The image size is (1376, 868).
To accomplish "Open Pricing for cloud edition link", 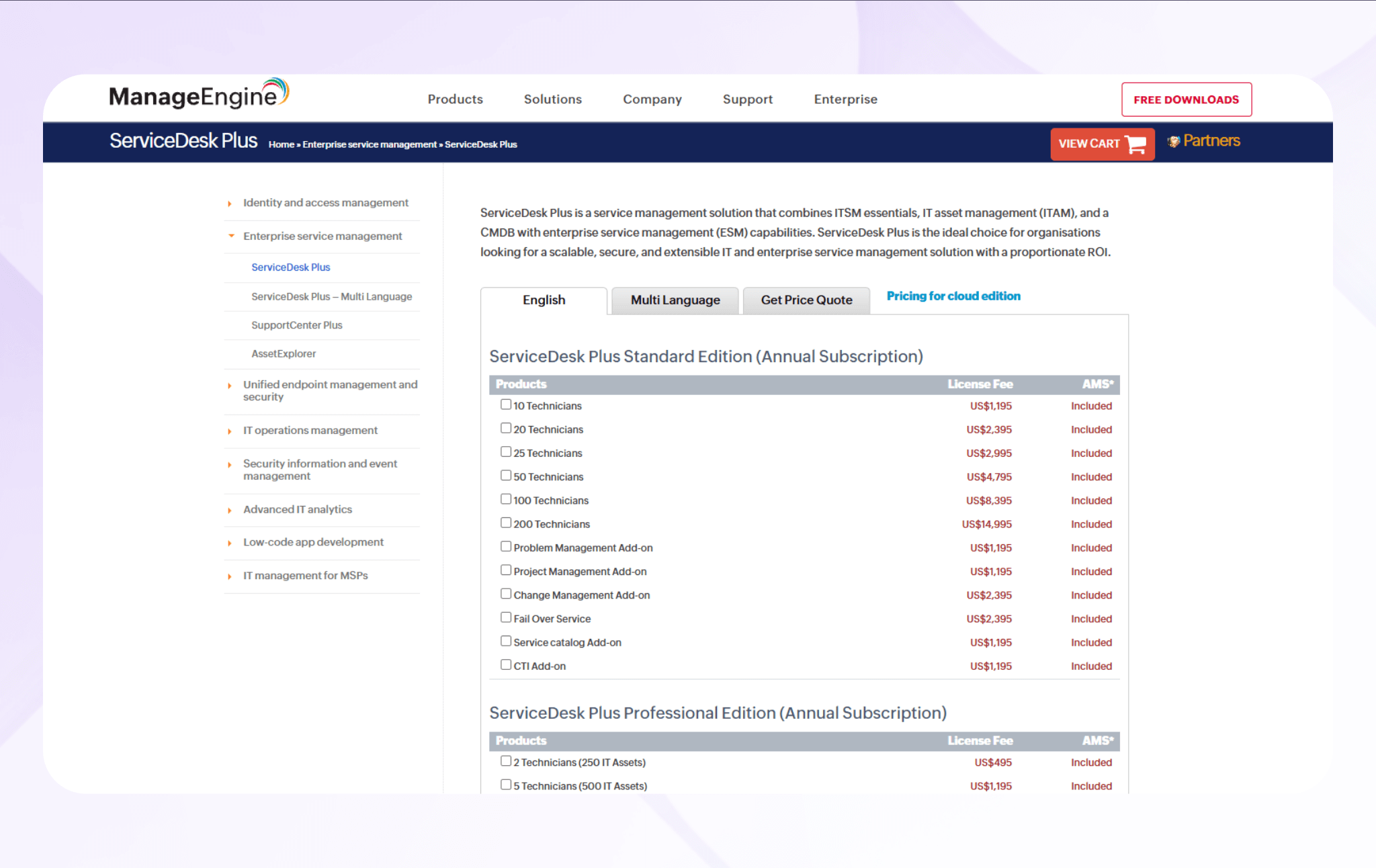I will point(953,296).
